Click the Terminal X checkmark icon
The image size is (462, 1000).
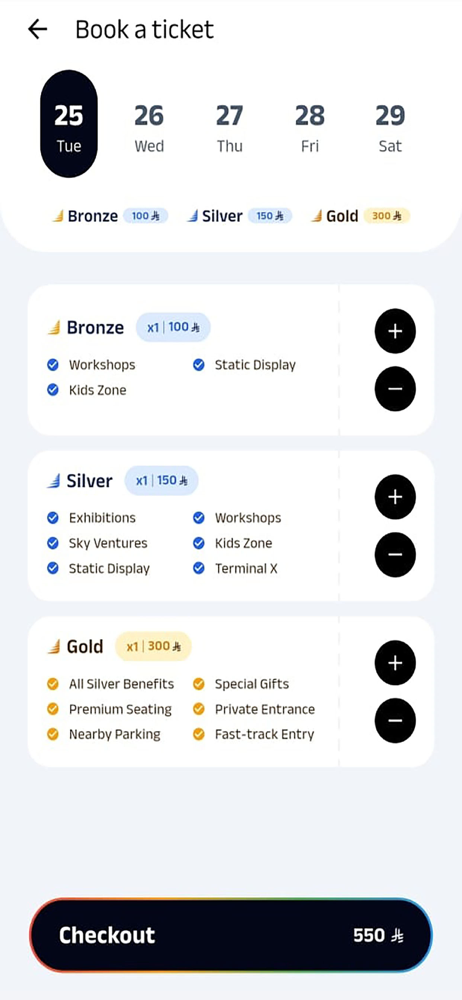(198, 568)
